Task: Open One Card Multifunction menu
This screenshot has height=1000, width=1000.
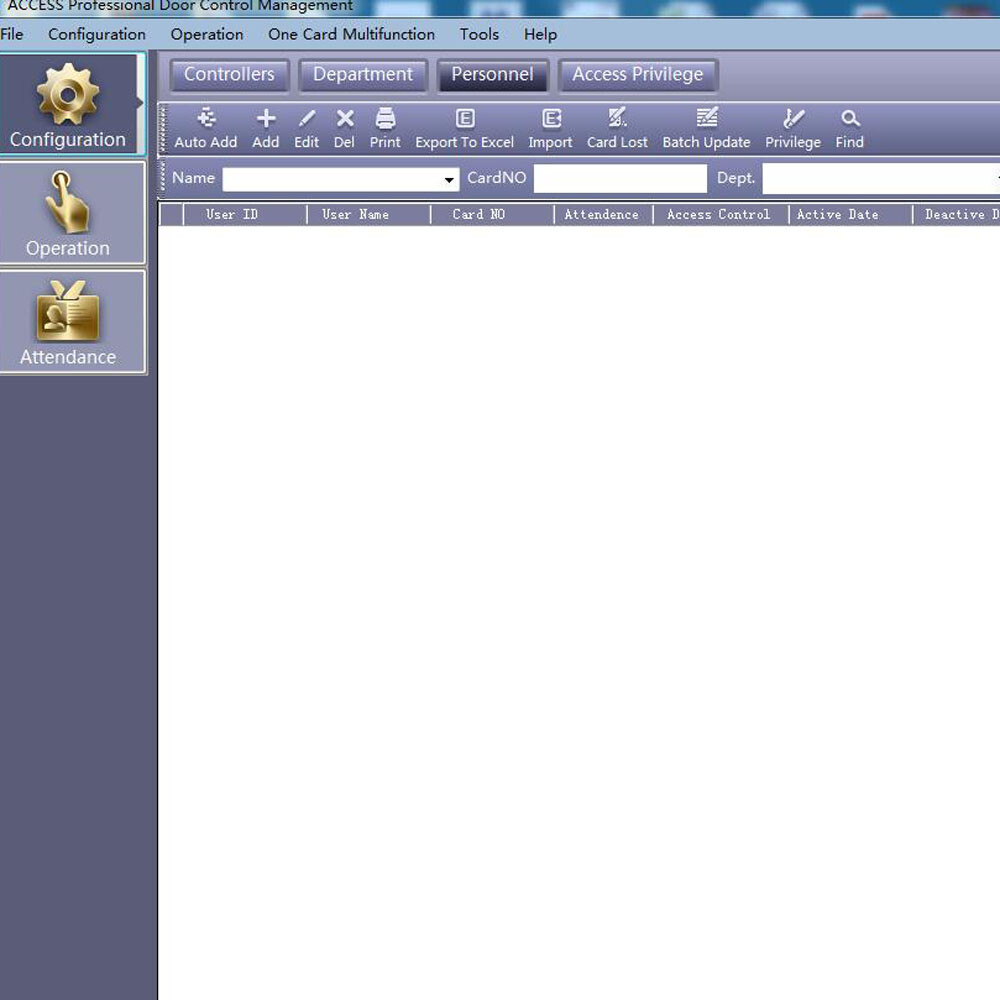Action: tap(351, 34)
